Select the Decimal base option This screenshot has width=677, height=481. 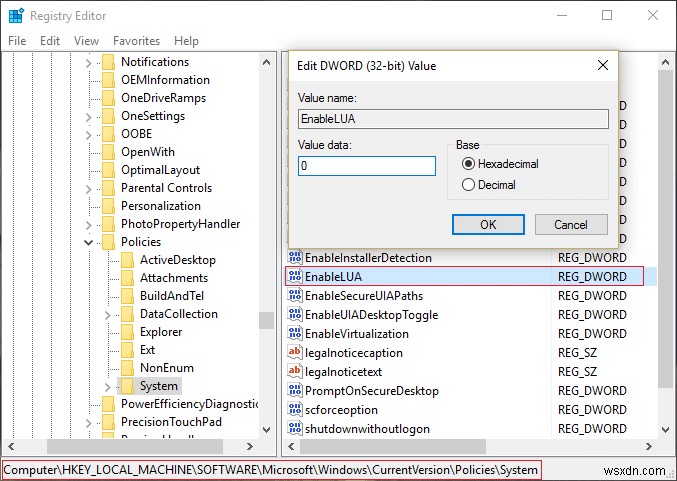pyautogui.click(x=468, y=185)
